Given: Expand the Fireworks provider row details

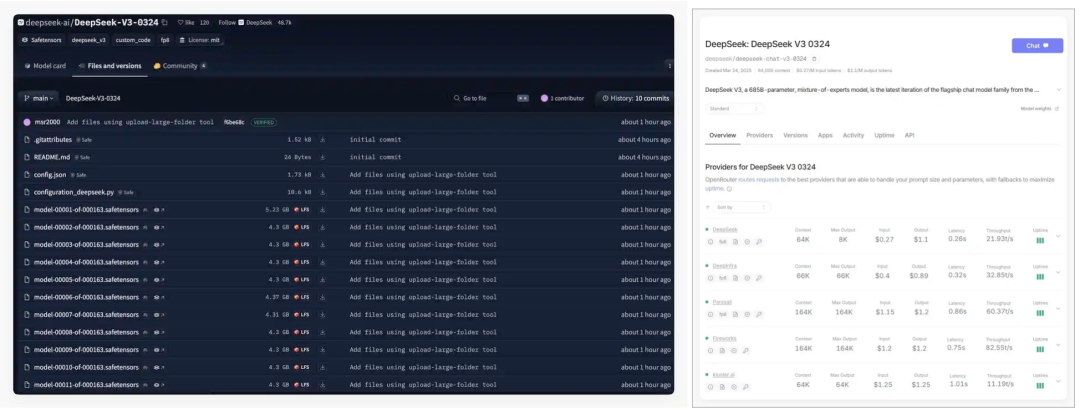Looking at the screenshot, I should click(1058, 345).
